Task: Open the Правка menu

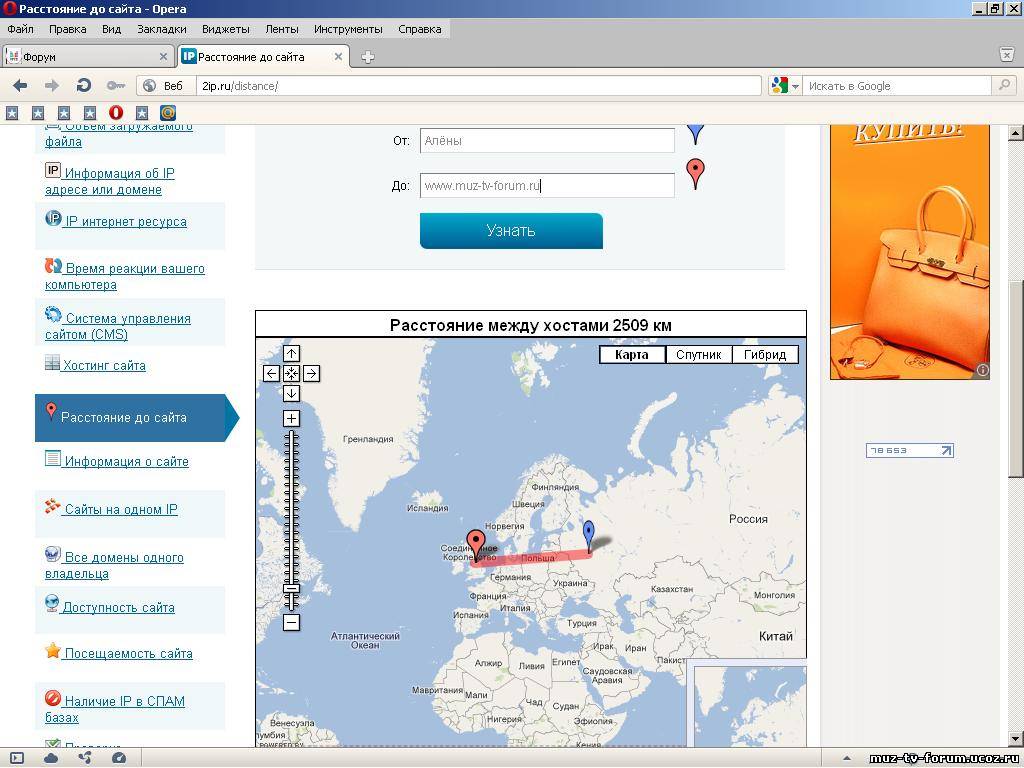Action: [x=68, y=29]
